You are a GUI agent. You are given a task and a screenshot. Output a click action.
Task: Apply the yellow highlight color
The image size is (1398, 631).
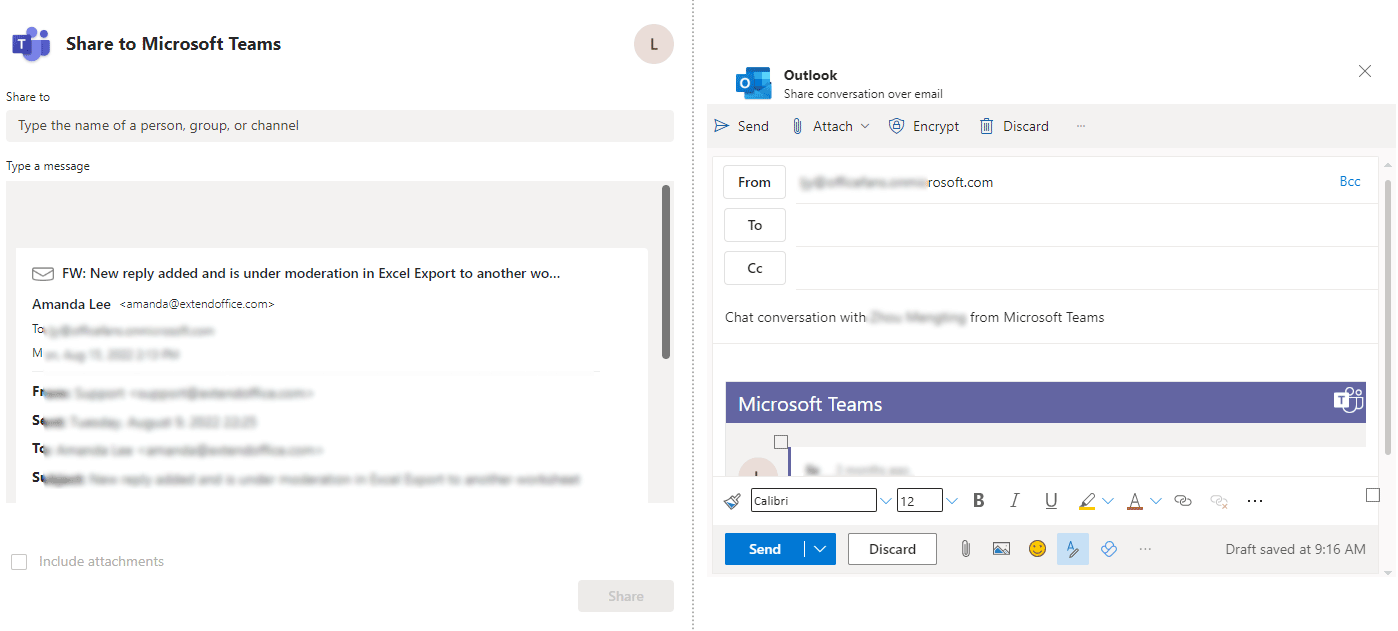pyautogui.click(x=1087, y=501)
